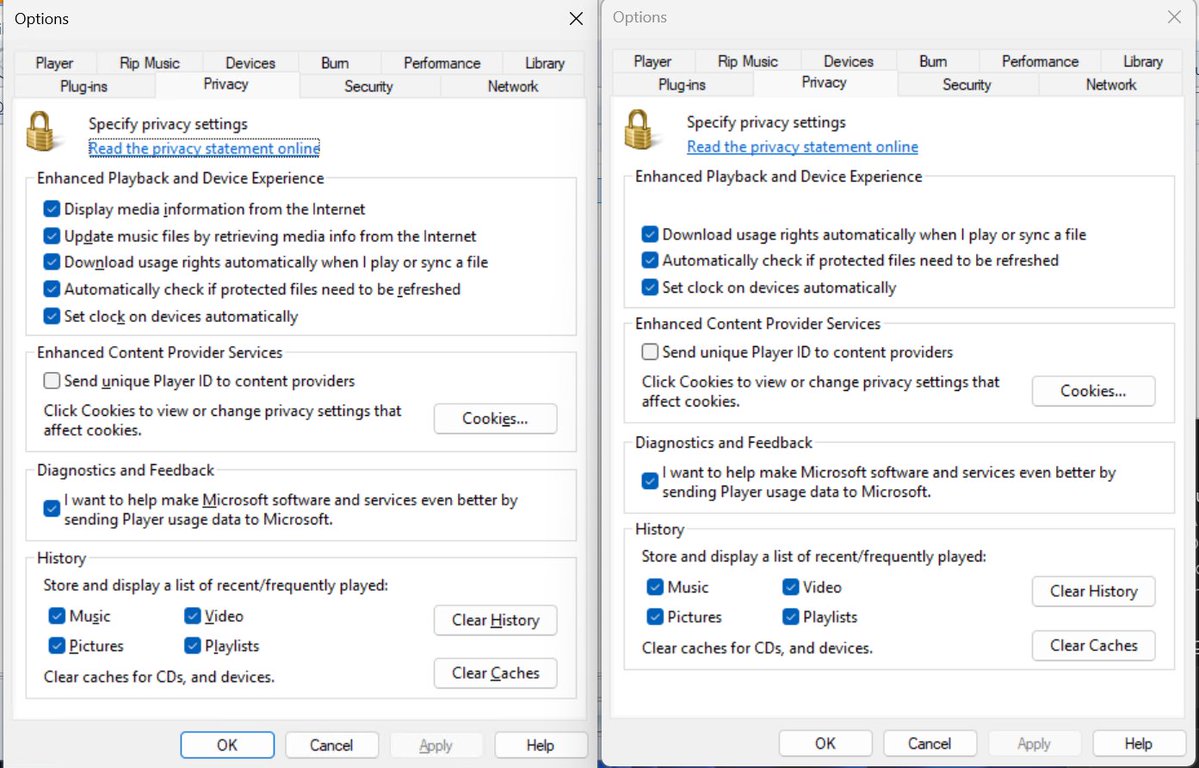The height and width of the screenshot is (768, 1199).
Task: Select Security tab in right window
Action: point(967,85)
